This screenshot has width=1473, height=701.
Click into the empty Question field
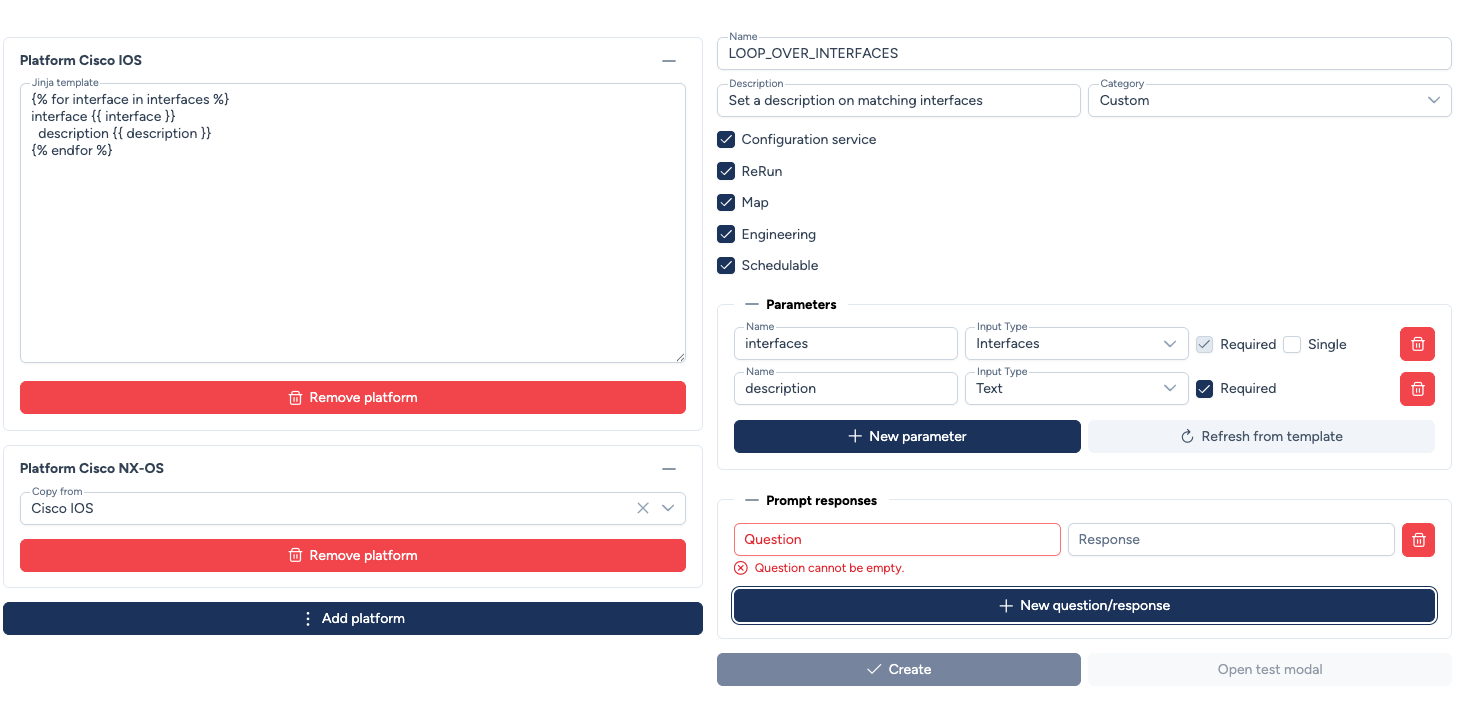click(x=896, y=540)
